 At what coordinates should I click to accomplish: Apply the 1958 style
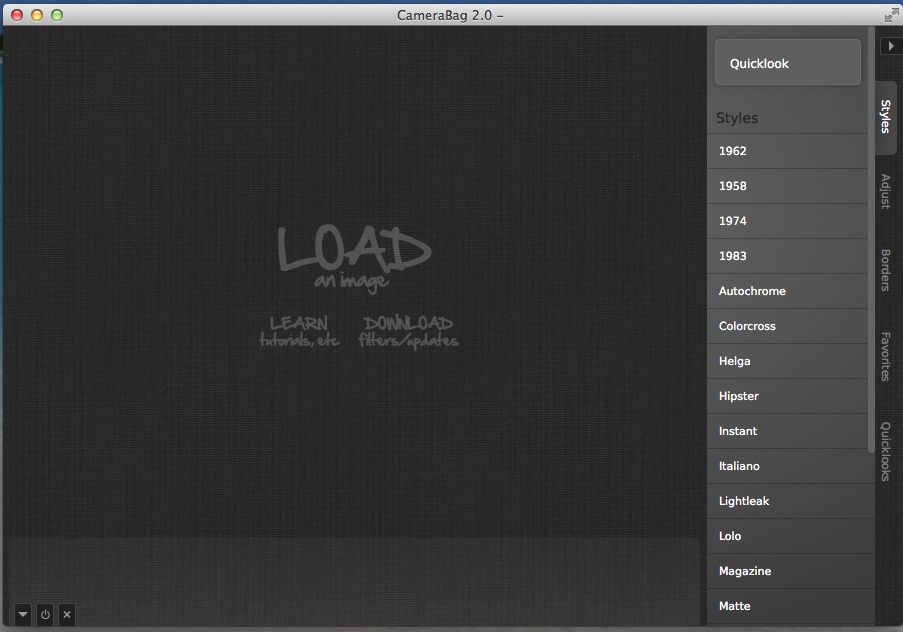point(787,186)
